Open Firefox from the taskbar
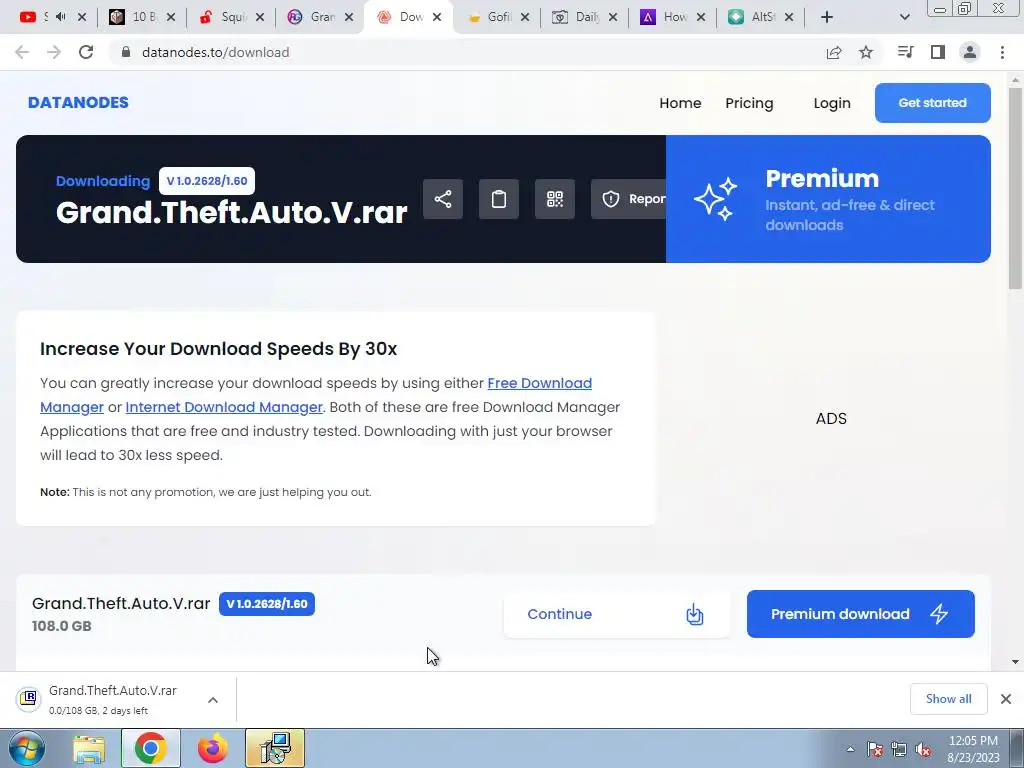The height and width of the screenshot is (768, 1024). coord(212,748)
